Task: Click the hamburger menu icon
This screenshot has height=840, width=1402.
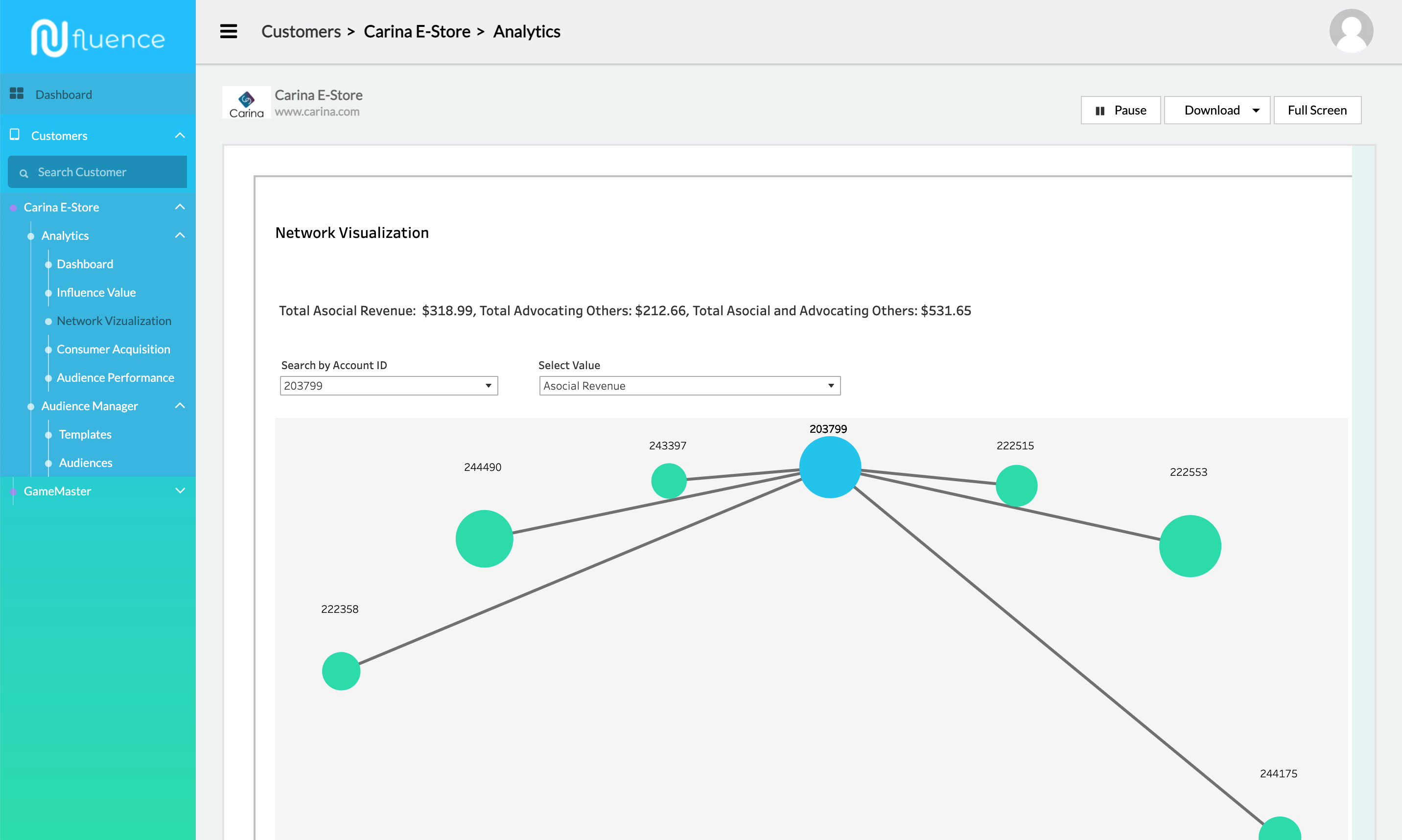Action: (x=228, y=31)
